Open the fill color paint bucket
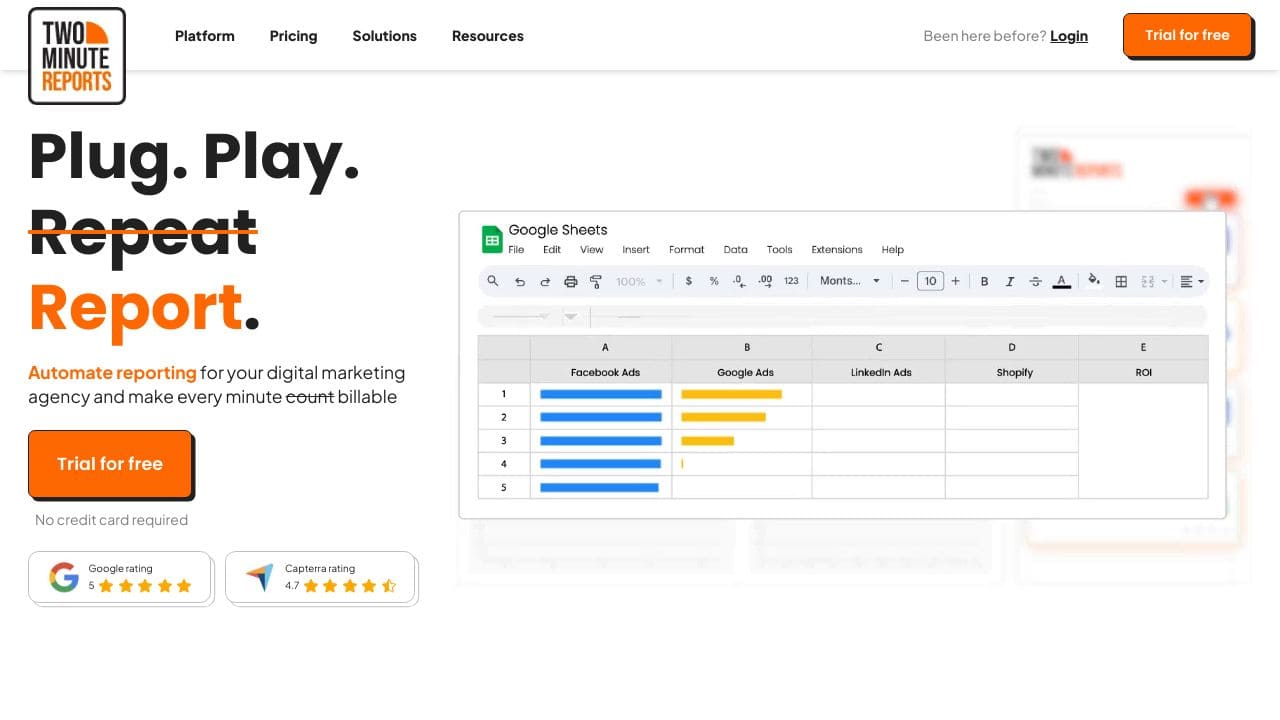Screen dimensions: 1280x720 pyautogui.click(x=1094, y=280)
